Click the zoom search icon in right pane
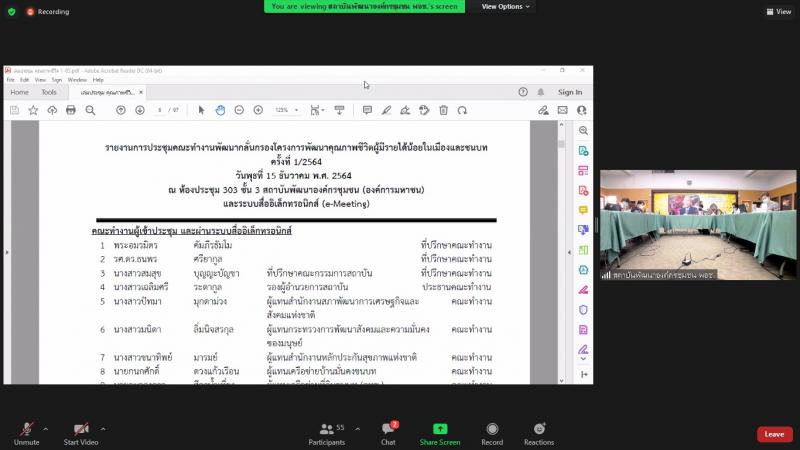 click(583, 131)
